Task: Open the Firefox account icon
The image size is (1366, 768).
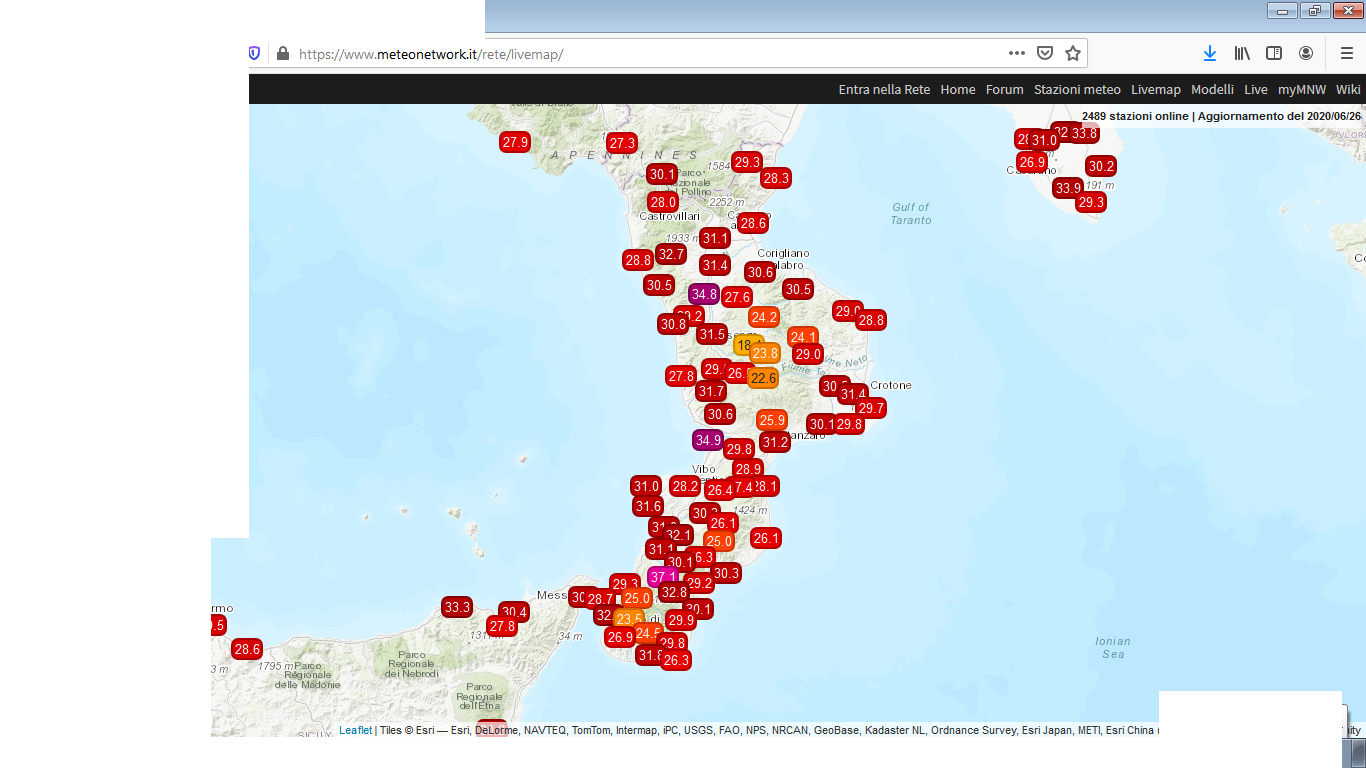Action: point(1306,53)
